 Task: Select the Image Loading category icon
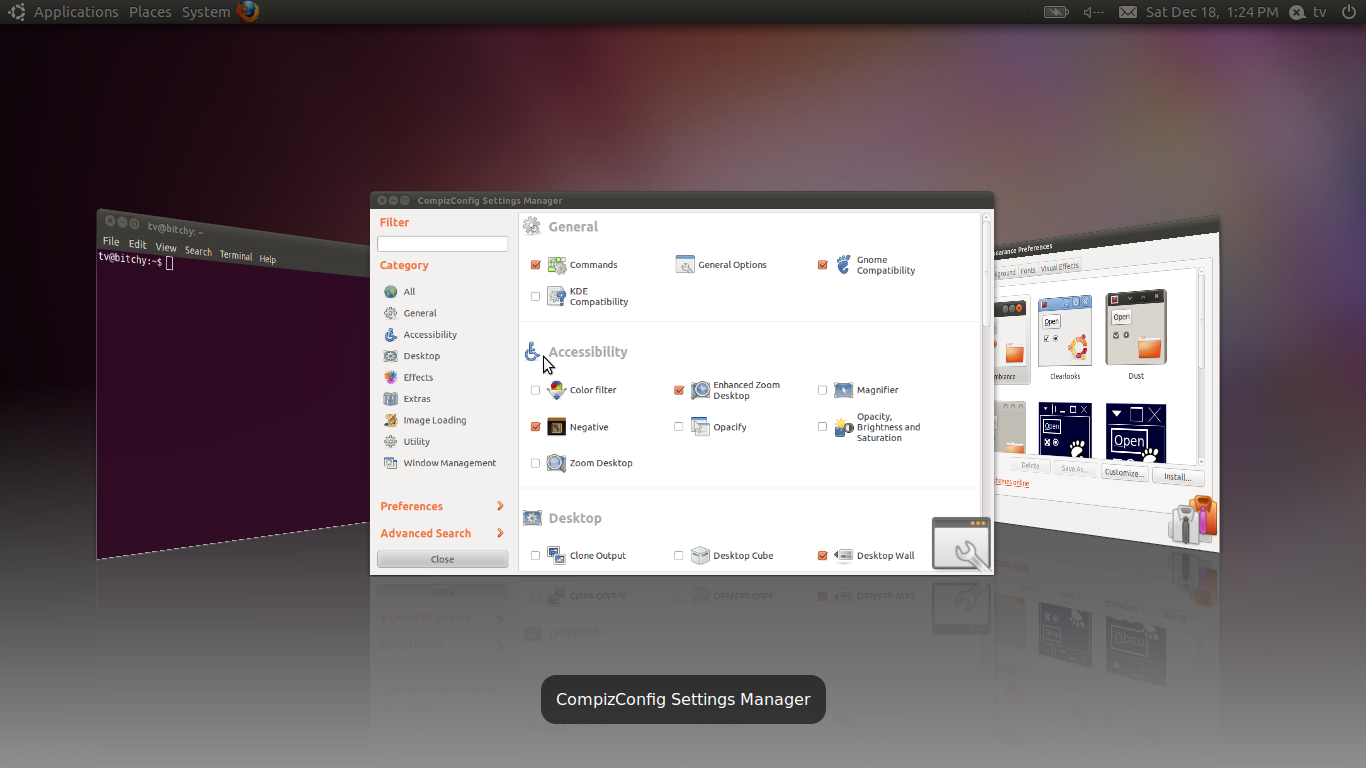point(390,420)
